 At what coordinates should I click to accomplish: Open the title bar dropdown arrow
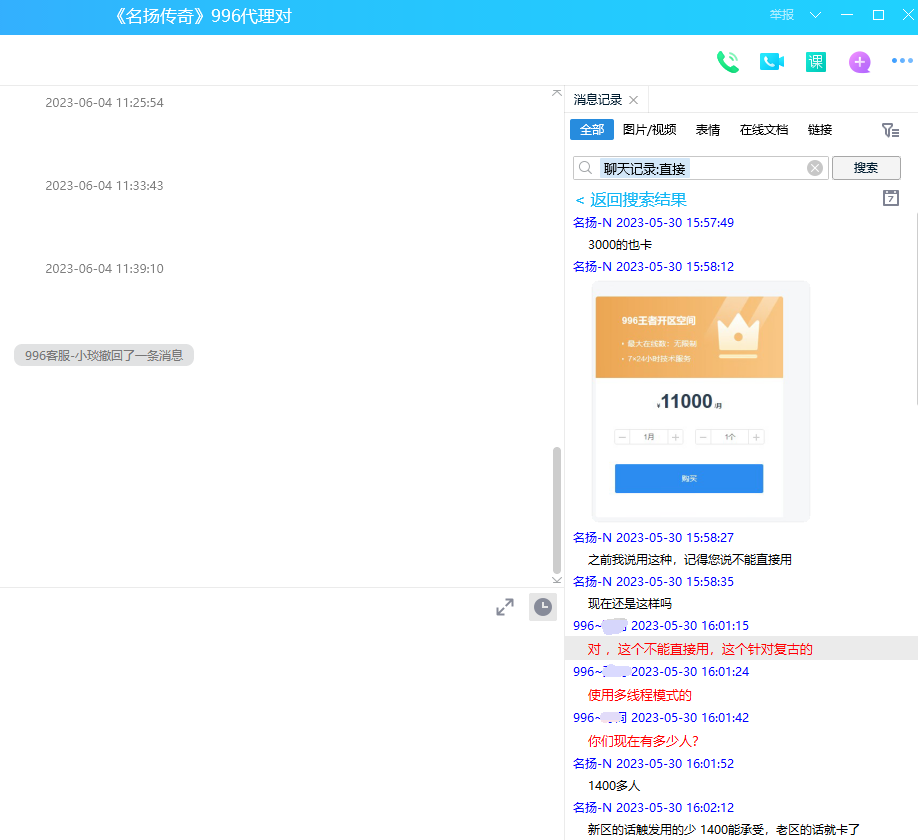pos(815,15)
